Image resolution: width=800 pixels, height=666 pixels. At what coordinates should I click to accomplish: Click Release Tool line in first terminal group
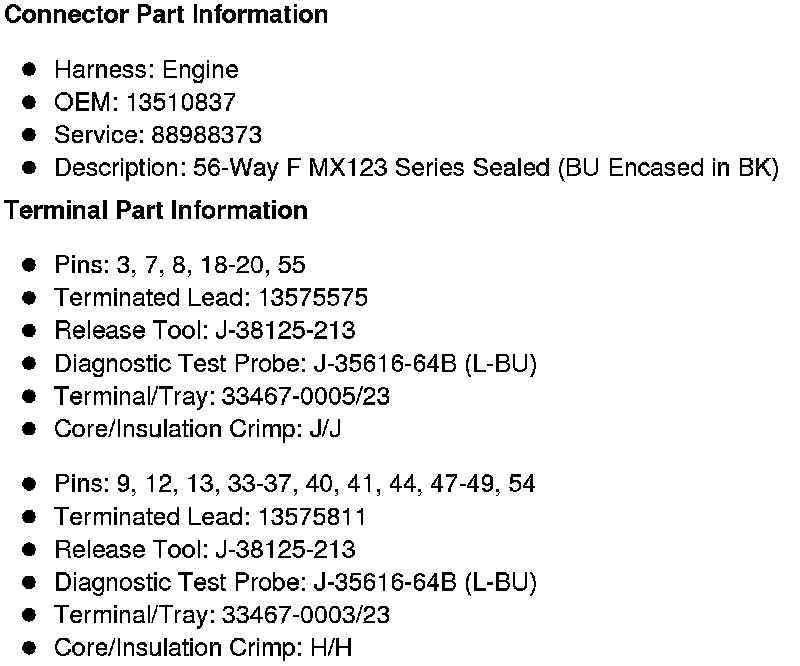(x=204, y=331)
